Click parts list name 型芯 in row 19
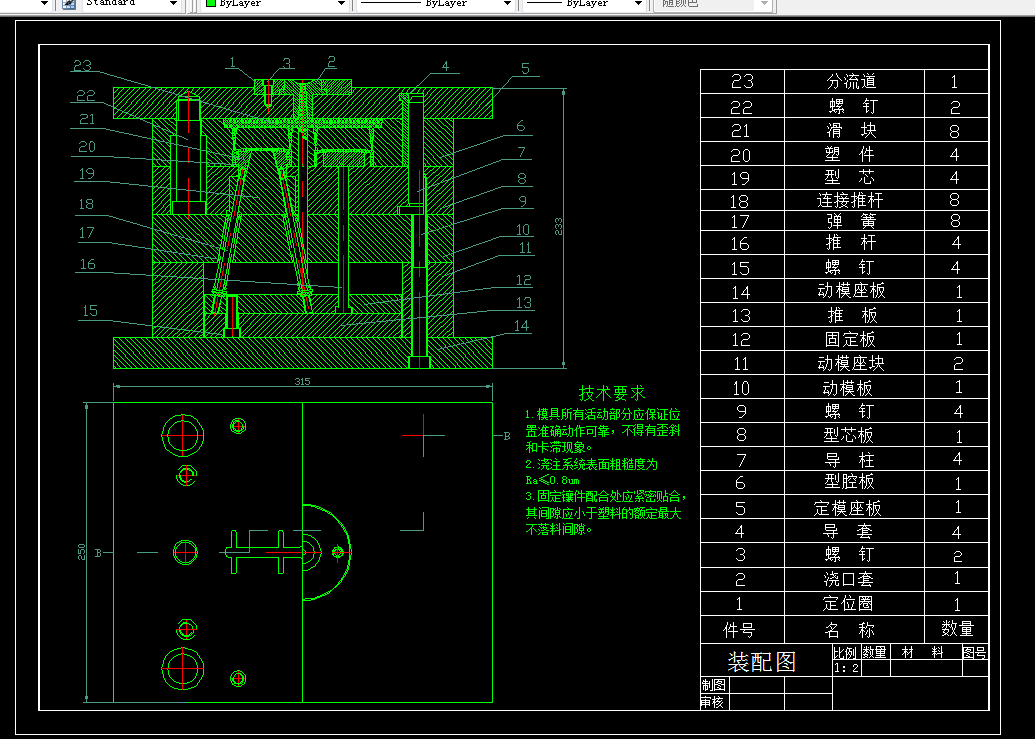The width and height of the screenshot is (1035, 739). (850, 177)
